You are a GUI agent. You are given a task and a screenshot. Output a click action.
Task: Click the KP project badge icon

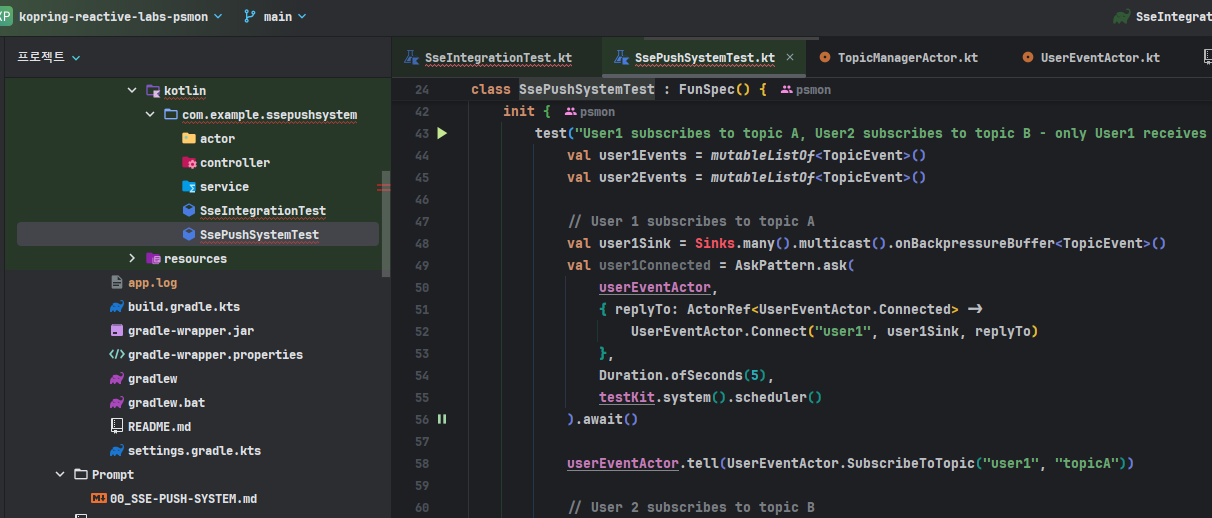coord(5,16)
